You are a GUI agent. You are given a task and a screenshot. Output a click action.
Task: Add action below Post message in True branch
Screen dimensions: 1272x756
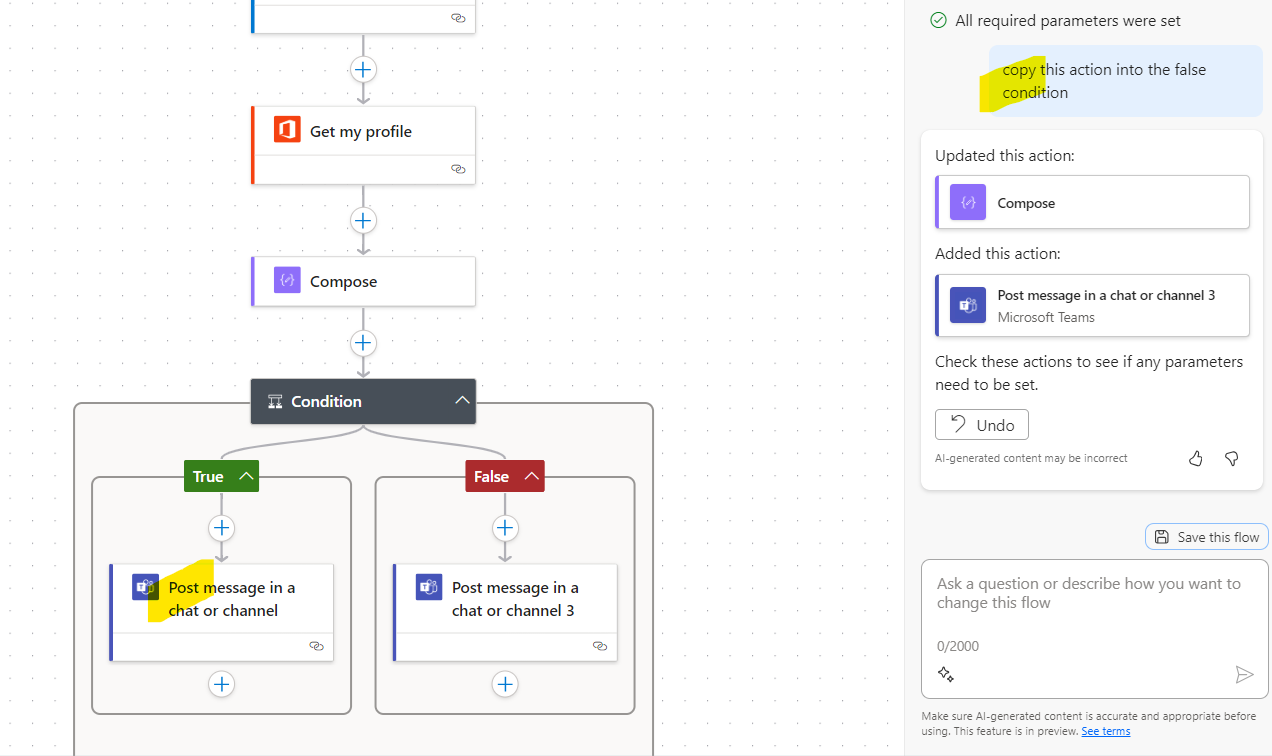point(222,684)
